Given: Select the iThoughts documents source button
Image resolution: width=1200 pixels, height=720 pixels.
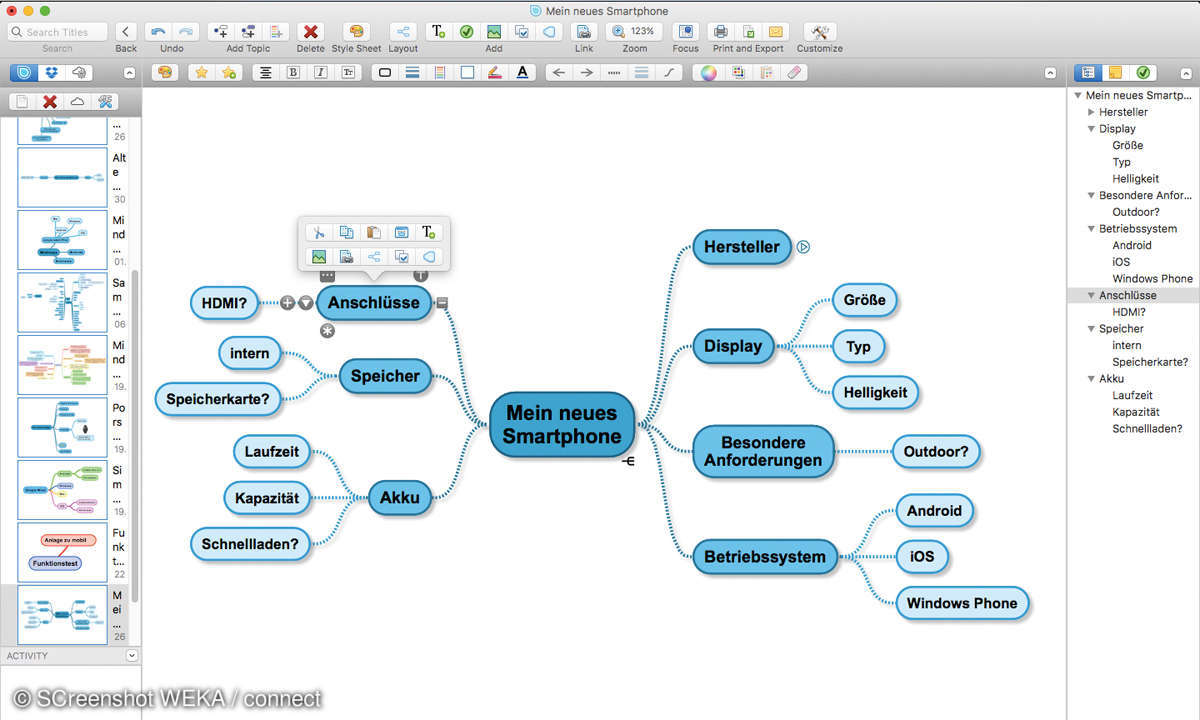Looking at the screenshot, I should pos(24,72).
